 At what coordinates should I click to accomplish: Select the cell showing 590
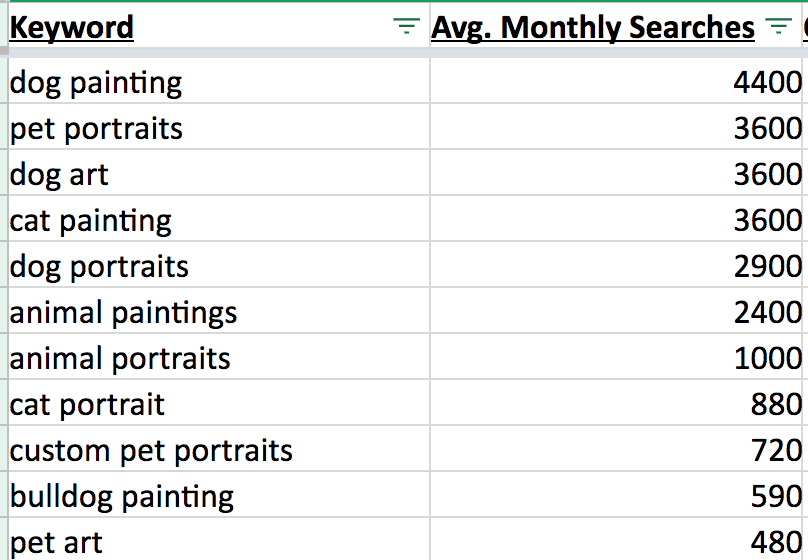616,495
